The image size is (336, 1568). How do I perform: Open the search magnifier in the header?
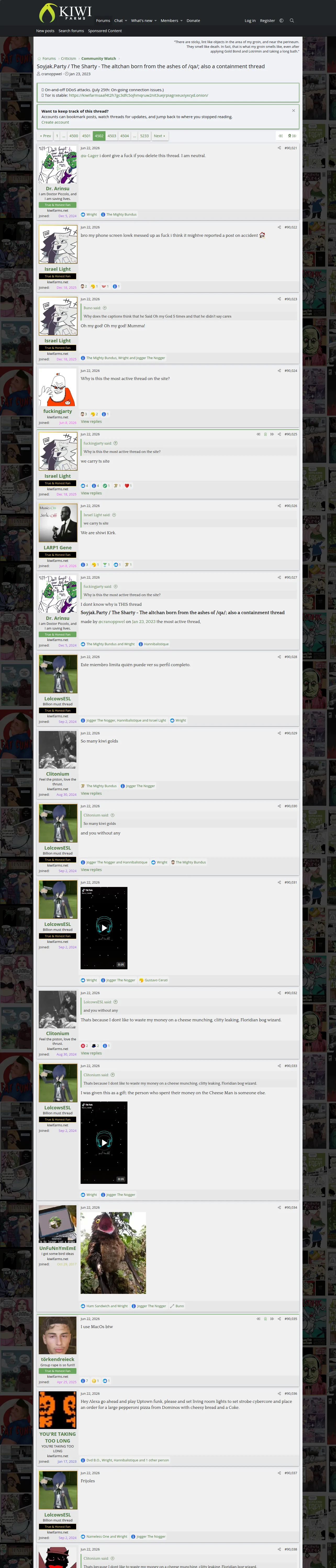click(x=292, y=21)
